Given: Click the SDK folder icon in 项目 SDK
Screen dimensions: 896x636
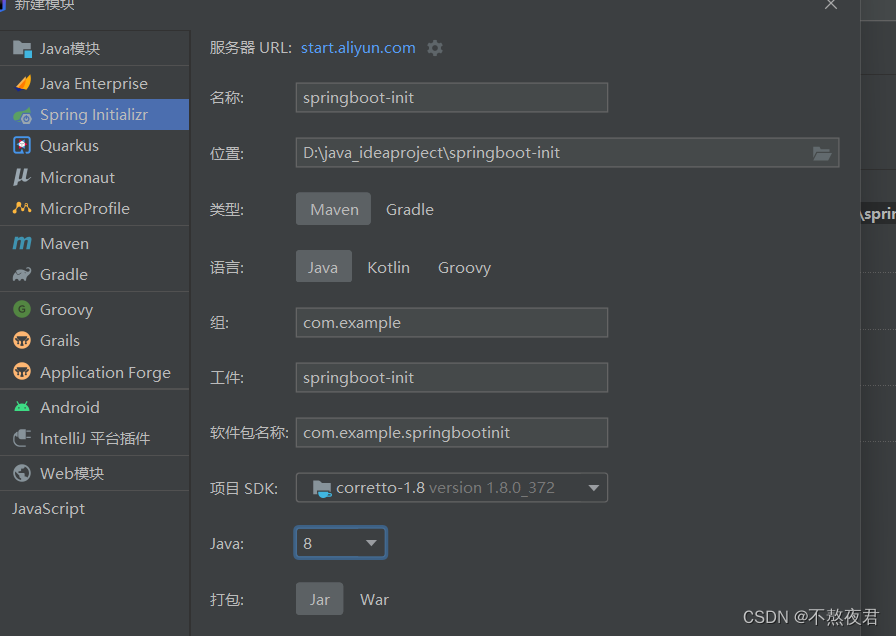Looking at the screenshot, I should tap(322, 489).
